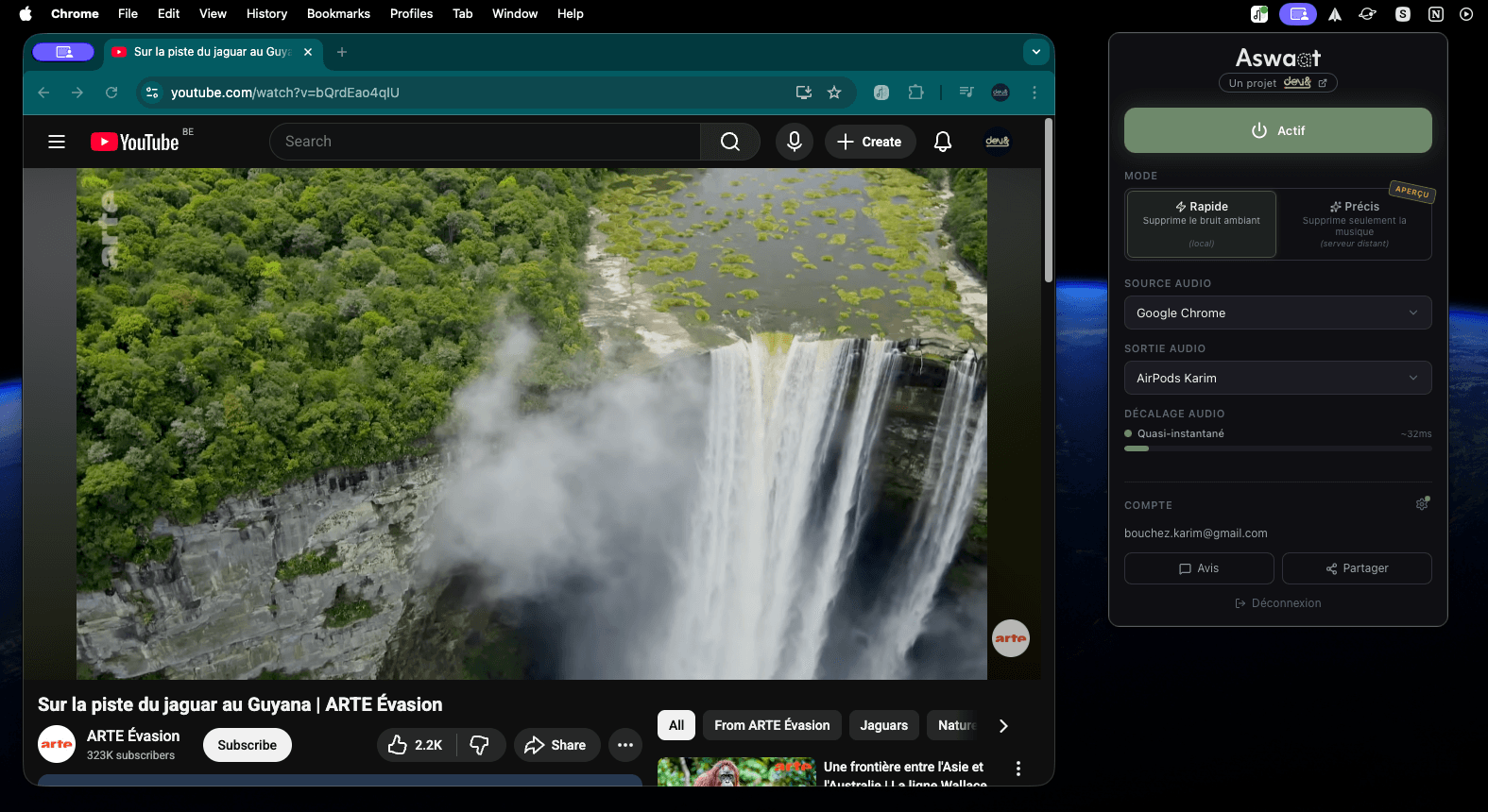Click the Create button
The image size is (1488, 812).
pos(870,142)
